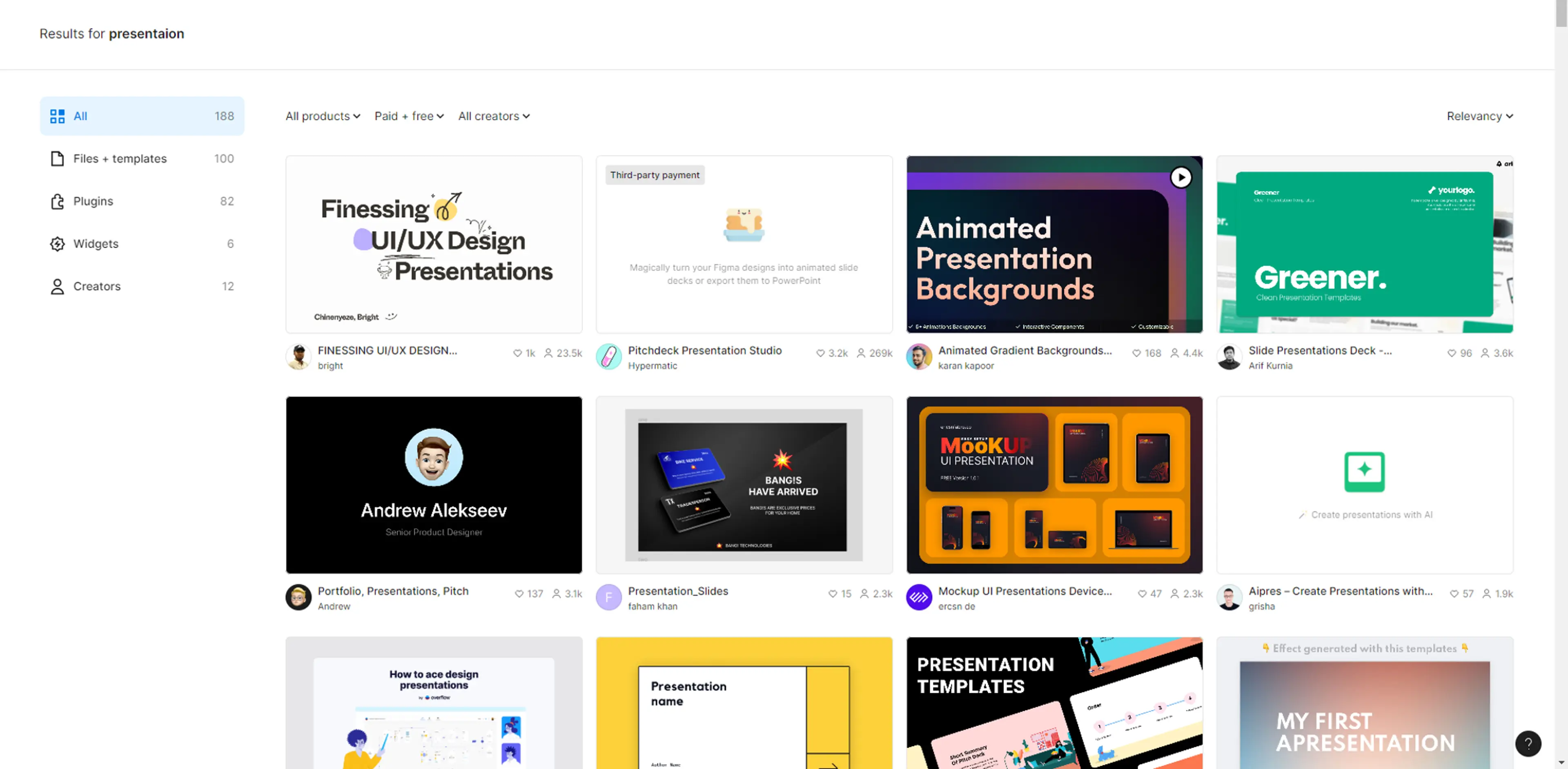
Task: Expand the All creators filter
Action: 494,116
